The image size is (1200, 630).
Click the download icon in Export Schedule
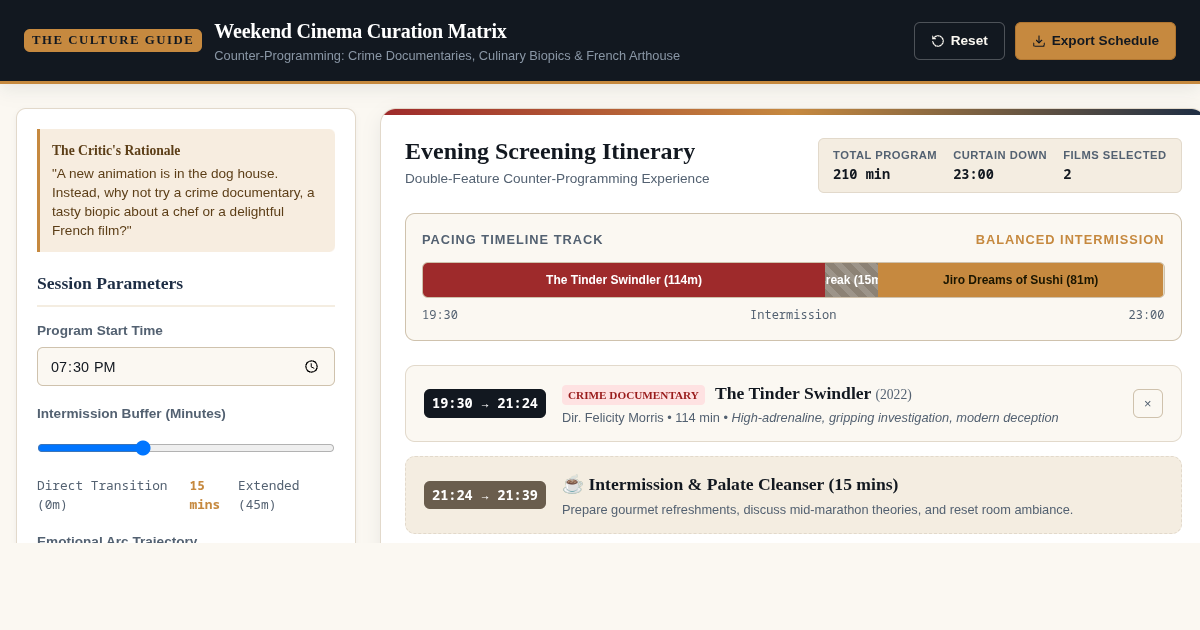(x=1039, y=41)
